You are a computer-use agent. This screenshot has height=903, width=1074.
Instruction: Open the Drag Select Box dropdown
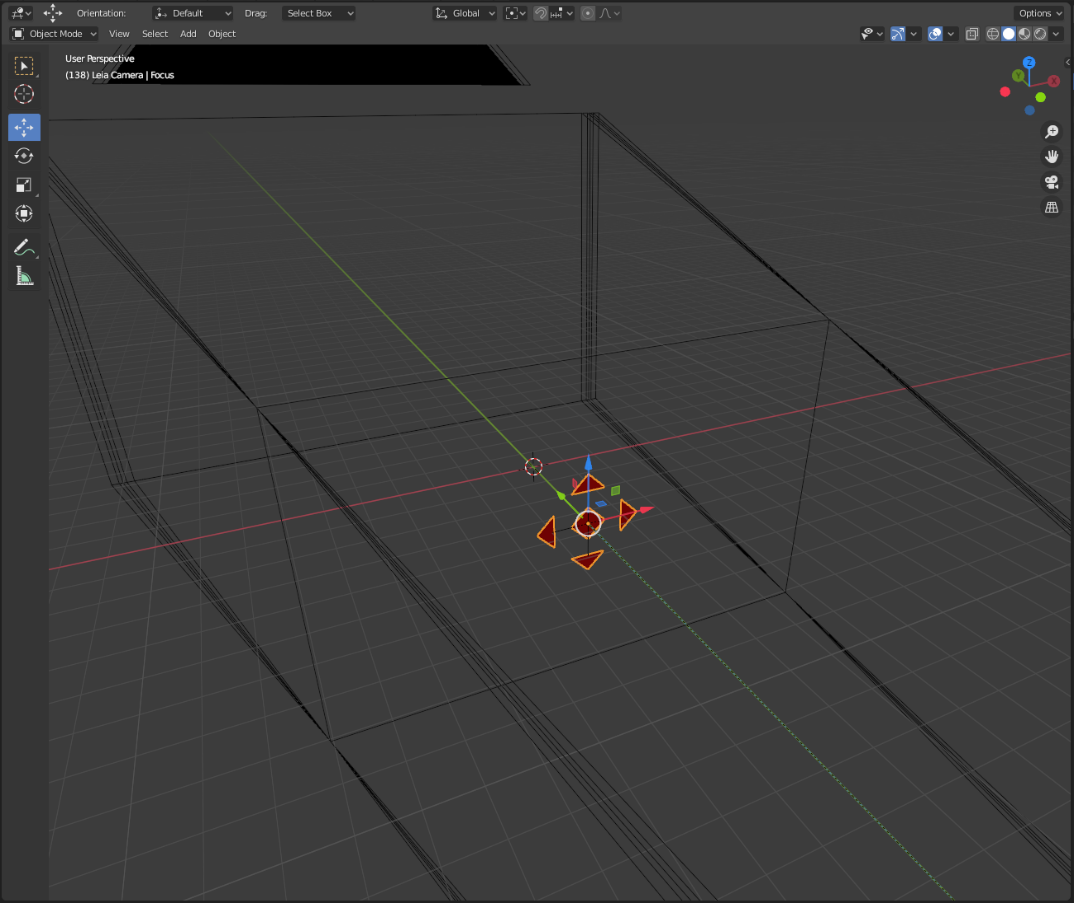click(319, 13)
